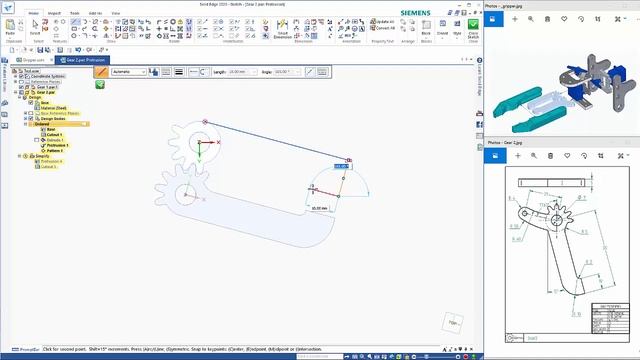Select Cutout 1 in the feature tree
The width and height of the screenshot is (640, 360).
[x=54, y=135]
